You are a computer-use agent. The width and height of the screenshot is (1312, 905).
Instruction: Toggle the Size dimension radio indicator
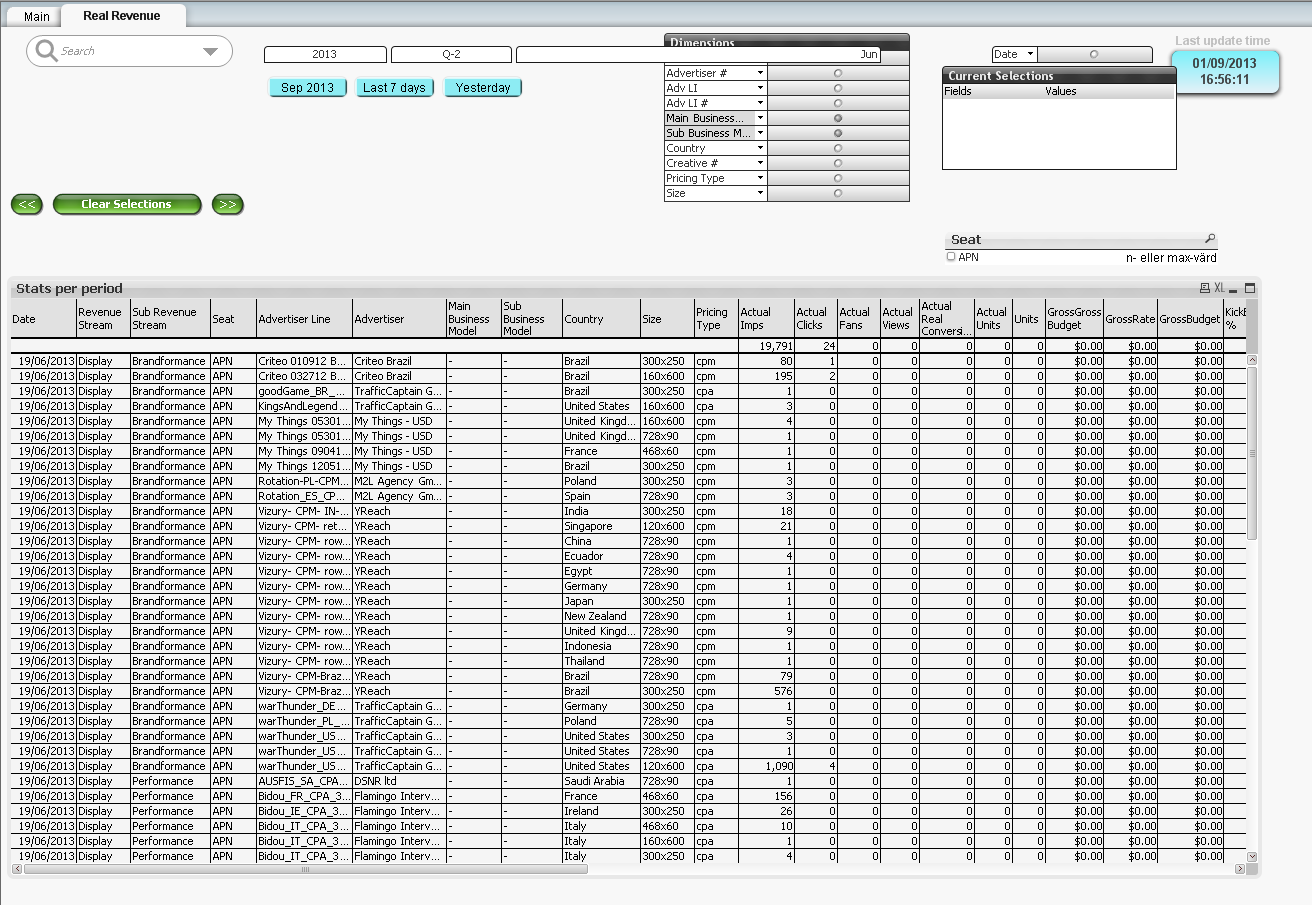pyautogui.click(x=838, y=193)
